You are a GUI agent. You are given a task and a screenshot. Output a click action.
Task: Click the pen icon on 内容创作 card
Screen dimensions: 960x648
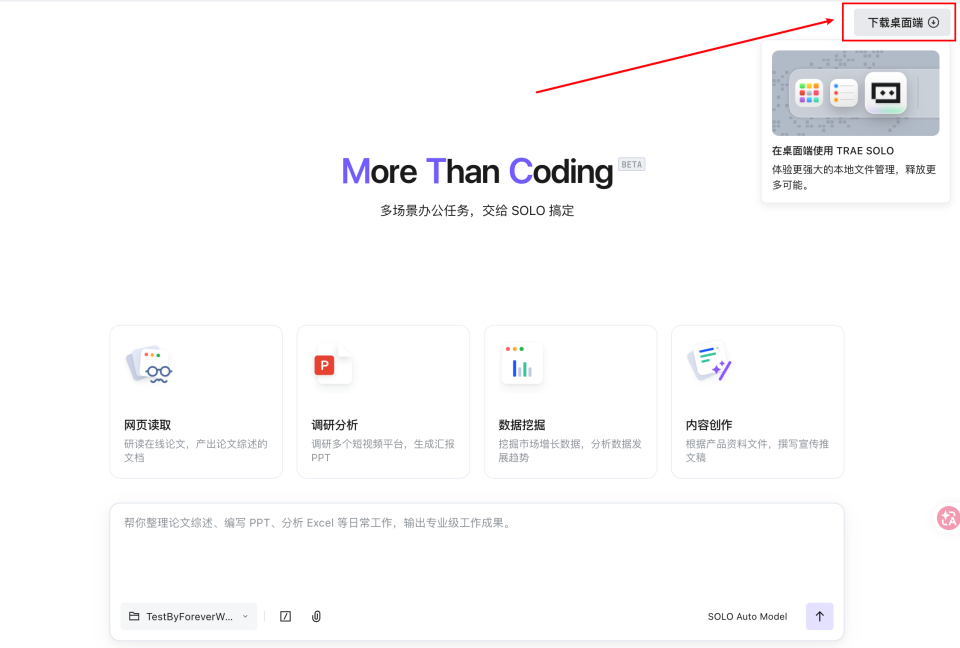(x=708, y=364)
